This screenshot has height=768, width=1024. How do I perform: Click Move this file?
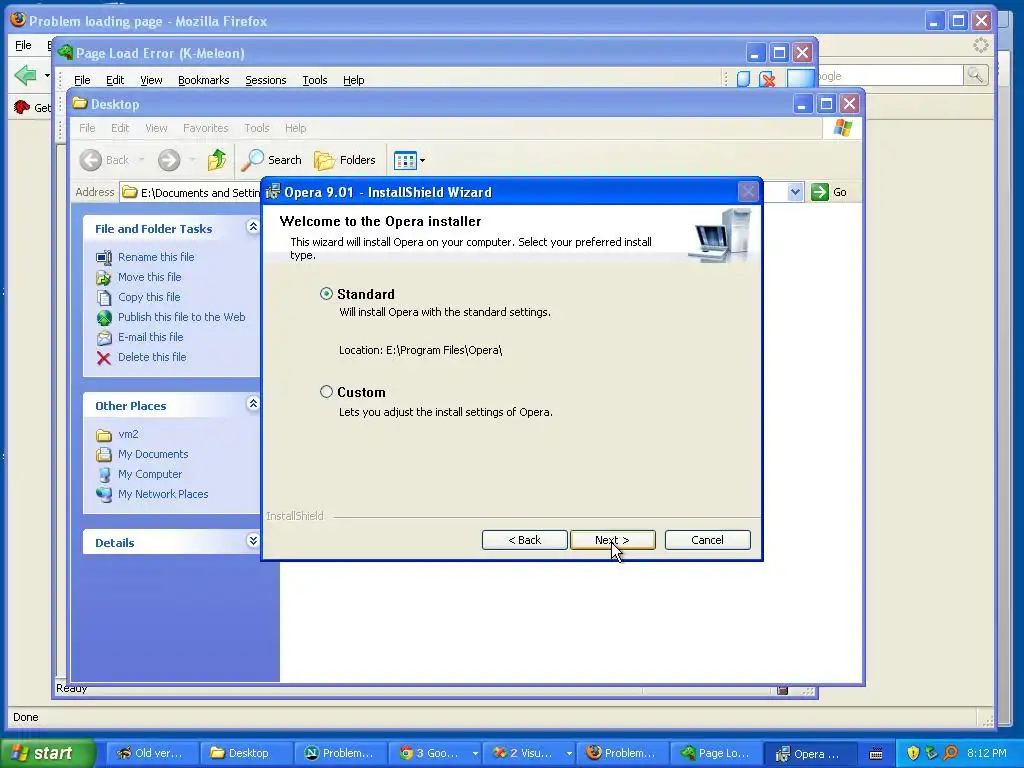pyautogui.click(x=149, y=277)
